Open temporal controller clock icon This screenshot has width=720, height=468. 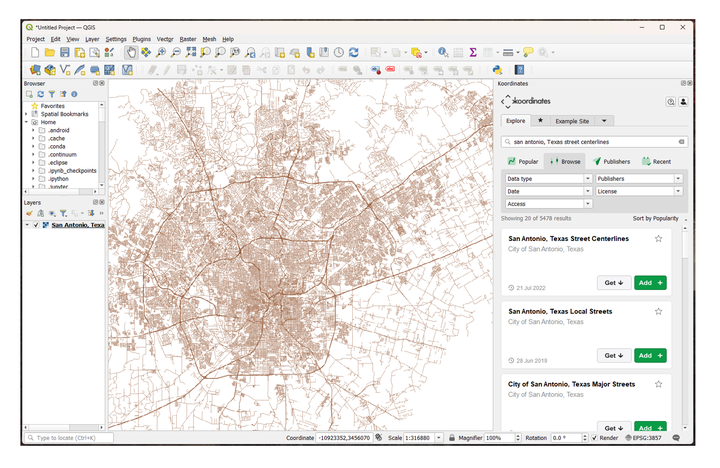click(x=339, y=52)
